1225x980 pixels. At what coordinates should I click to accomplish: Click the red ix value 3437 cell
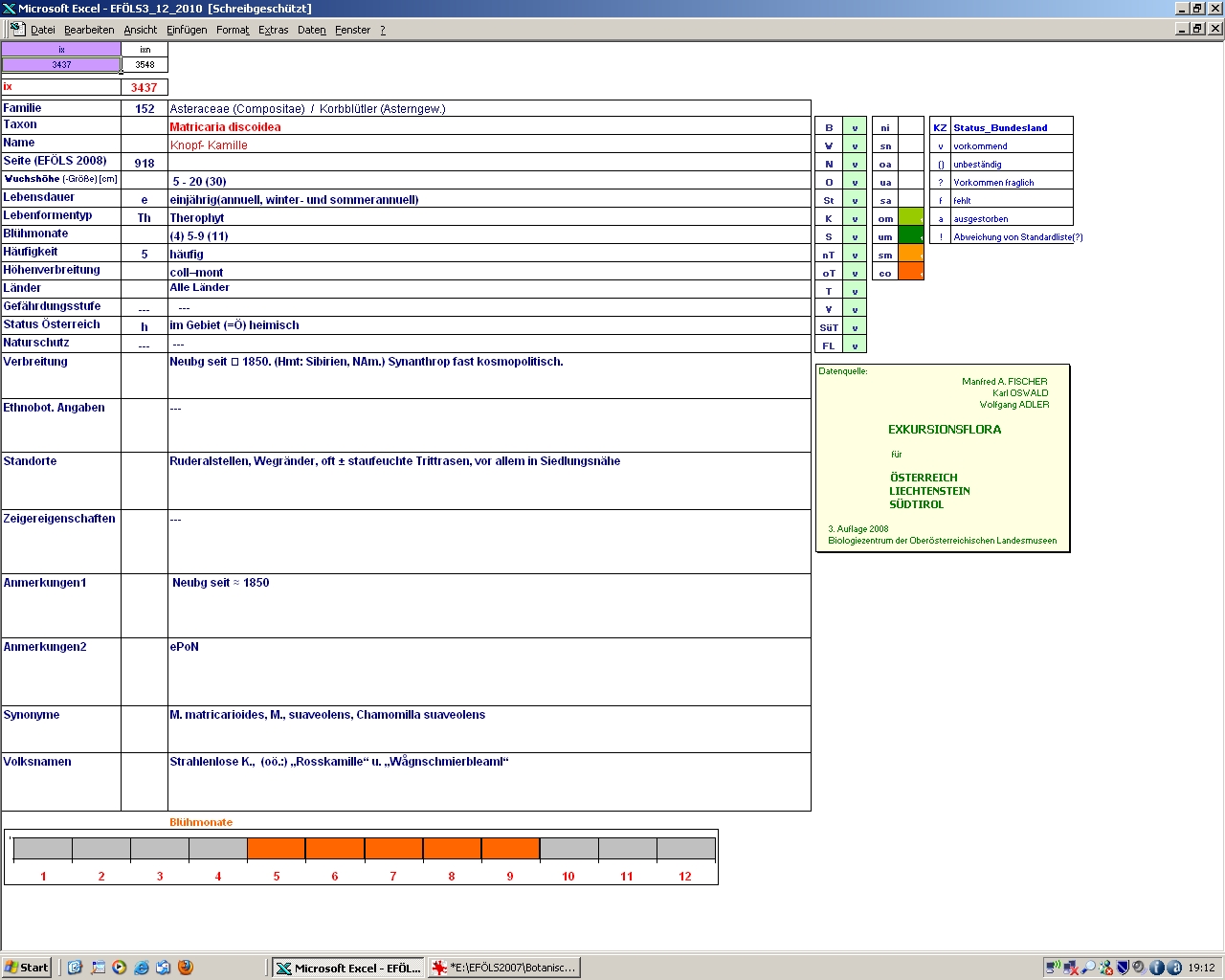(x=145, y=87)
